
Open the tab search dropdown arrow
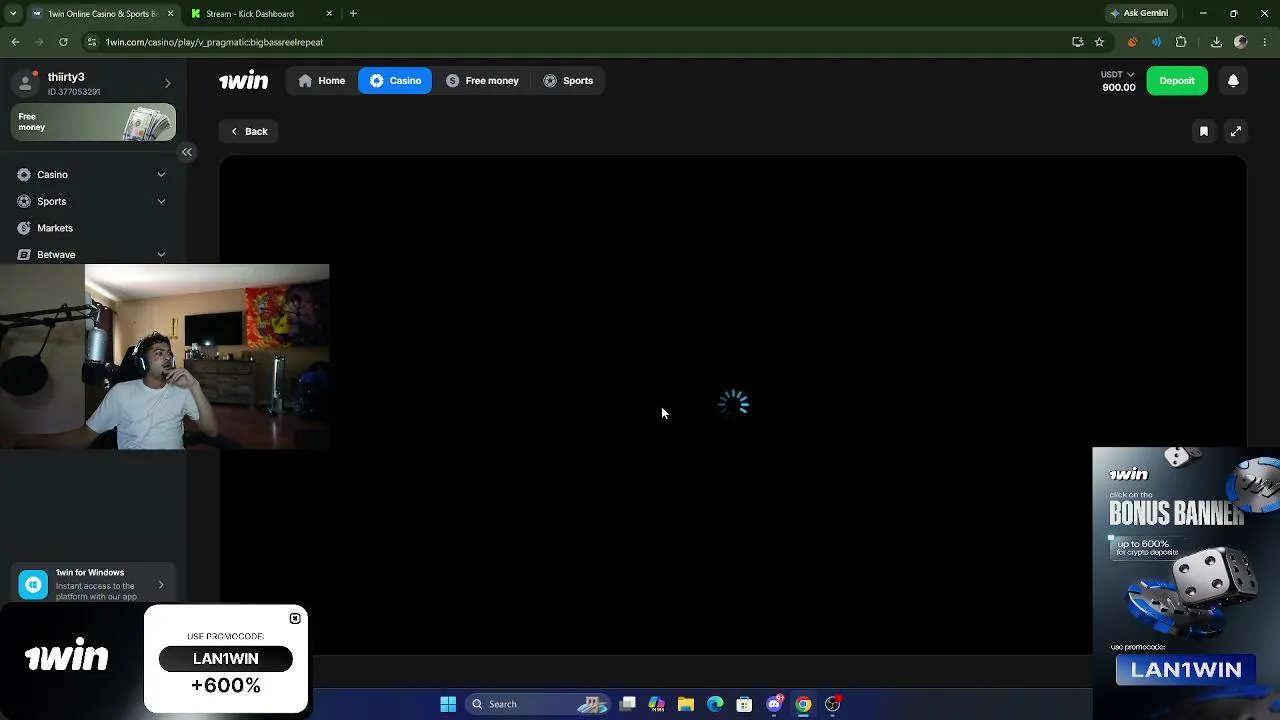pyautogui.click(x=13, y=14)
